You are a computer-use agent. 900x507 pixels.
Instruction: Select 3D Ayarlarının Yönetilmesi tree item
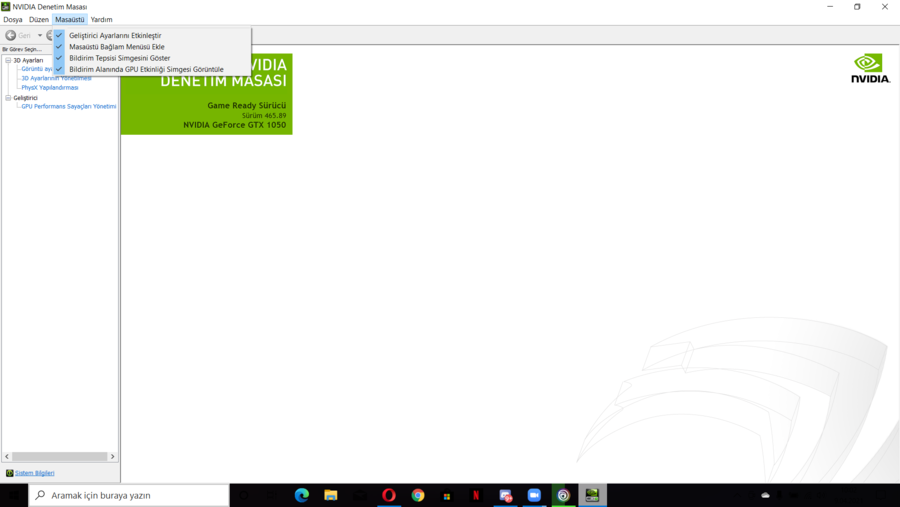[56, 78]
